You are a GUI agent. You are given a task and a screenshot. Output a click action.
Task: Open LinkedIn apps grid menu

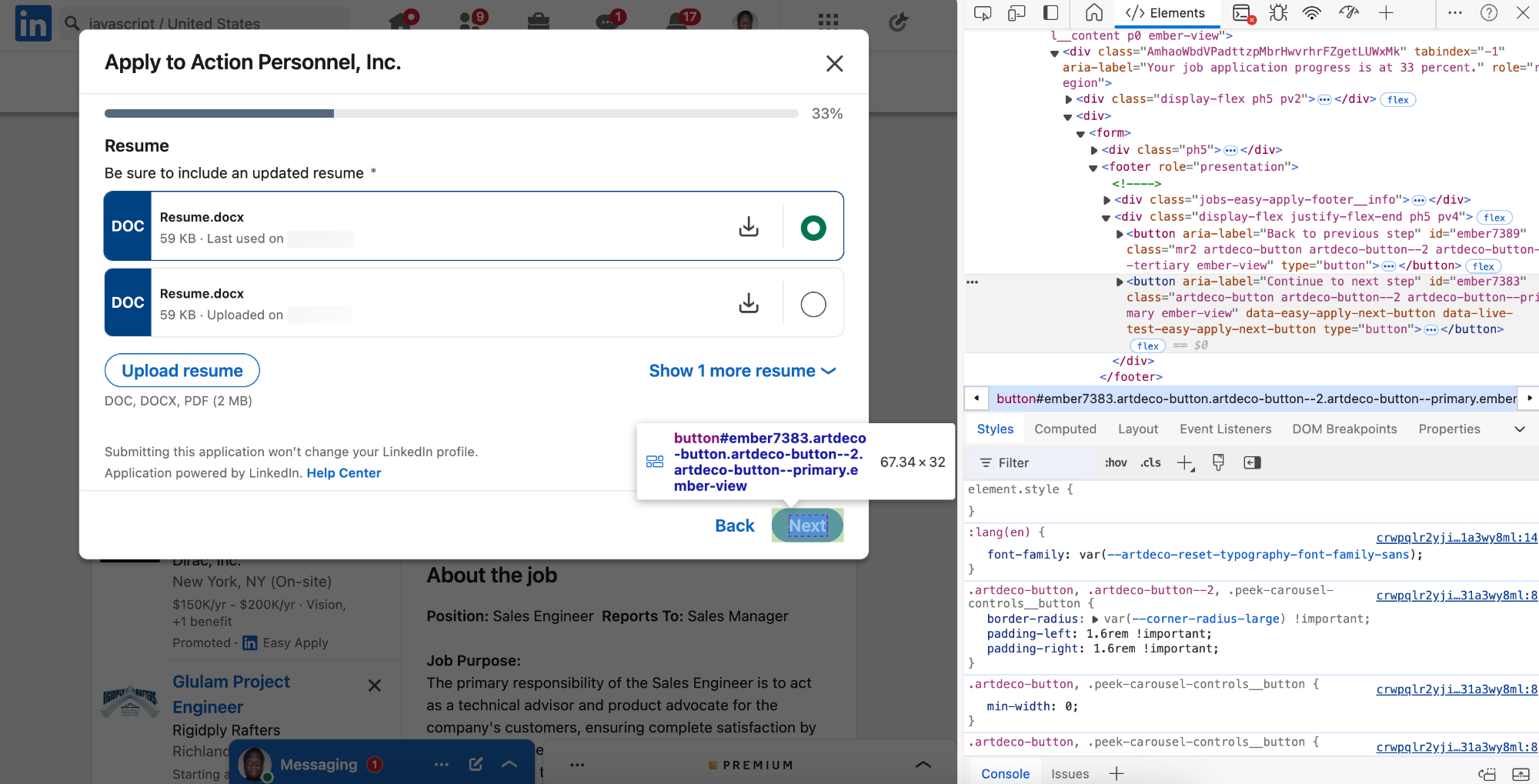coord(828,21)
